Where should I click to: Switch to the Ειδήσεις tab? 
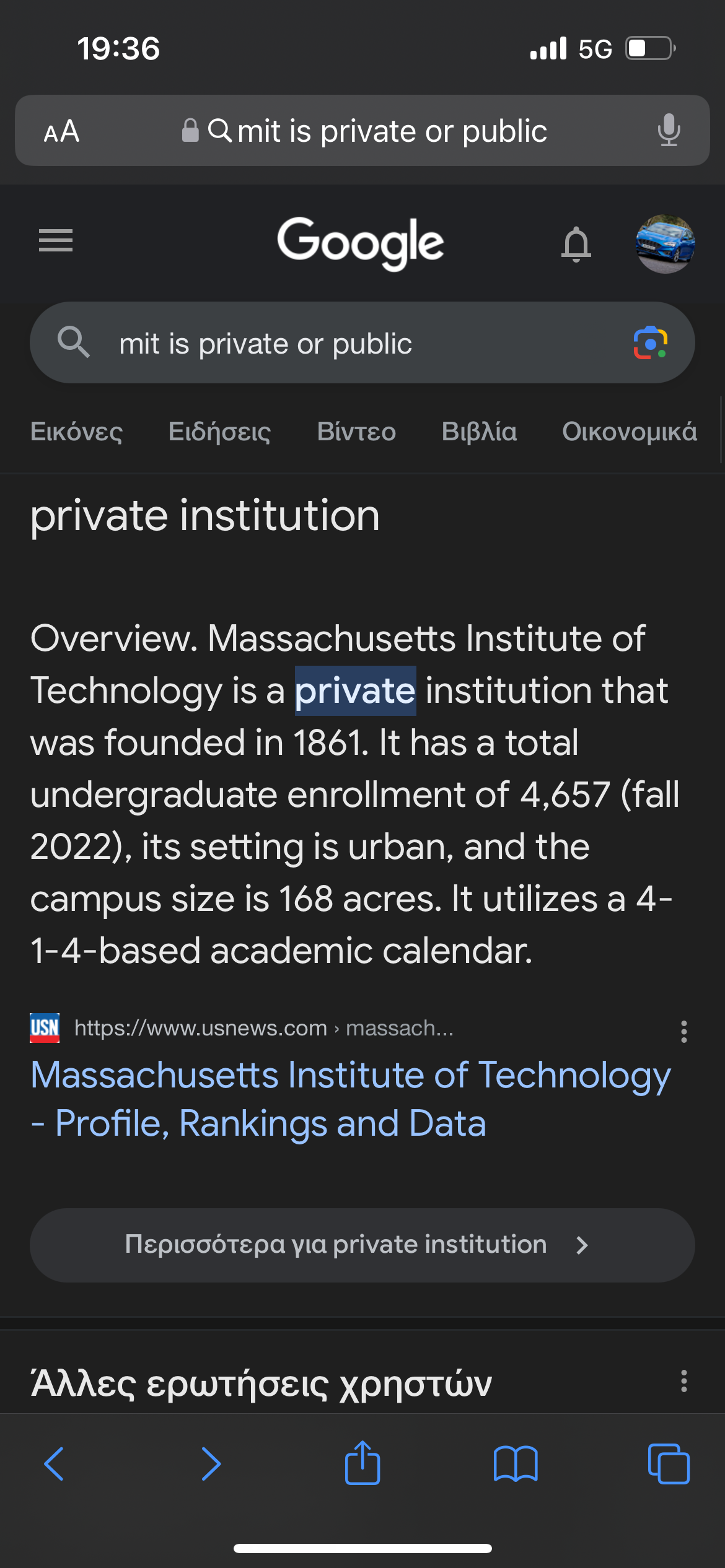click(219, 432)
